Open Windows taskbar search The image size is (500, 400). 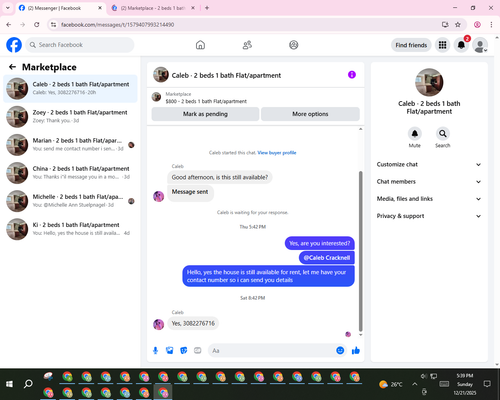pyautogui.click(x=28, y=384)
